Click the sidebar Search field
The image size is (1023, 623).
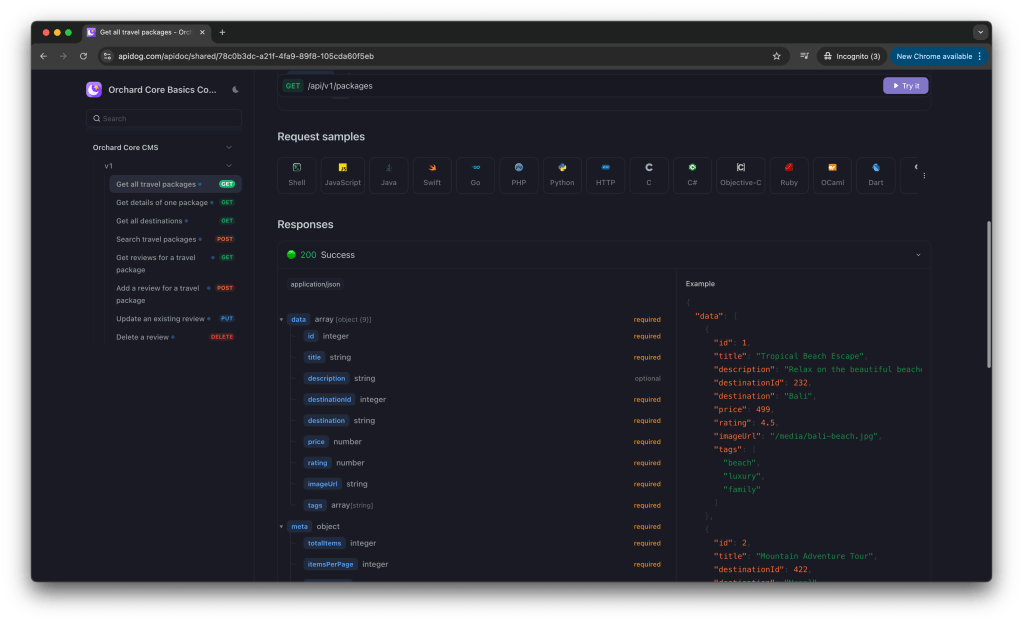point(164,118)
